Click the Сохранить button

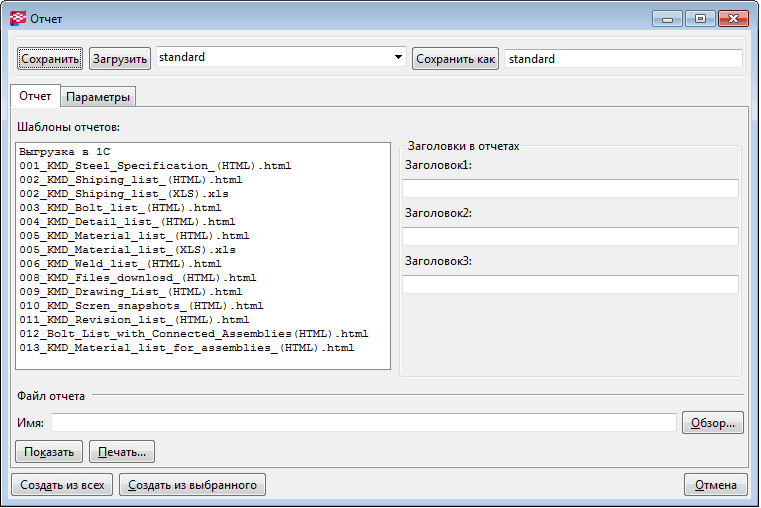(50, 59)
